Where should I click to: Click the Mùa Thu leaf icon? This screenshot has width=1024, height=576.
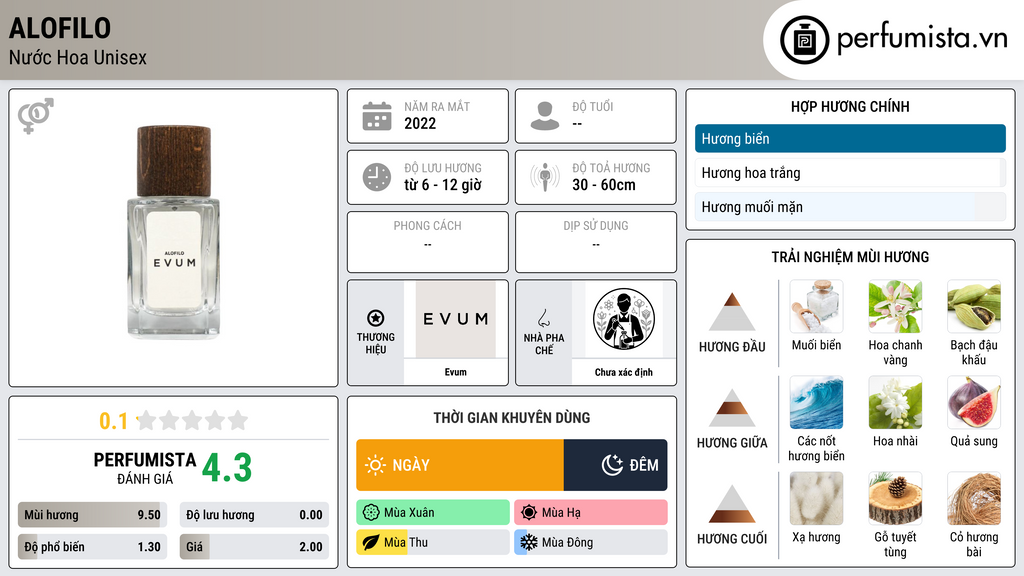(x=371, y=542)
